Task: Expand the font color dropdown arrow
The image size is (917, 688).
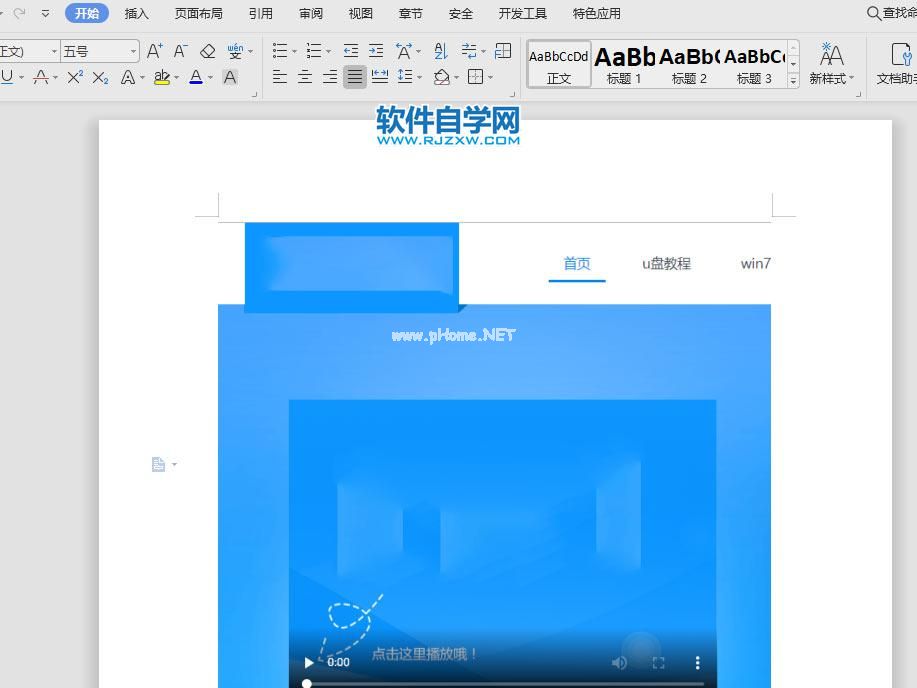Action: 209,77
